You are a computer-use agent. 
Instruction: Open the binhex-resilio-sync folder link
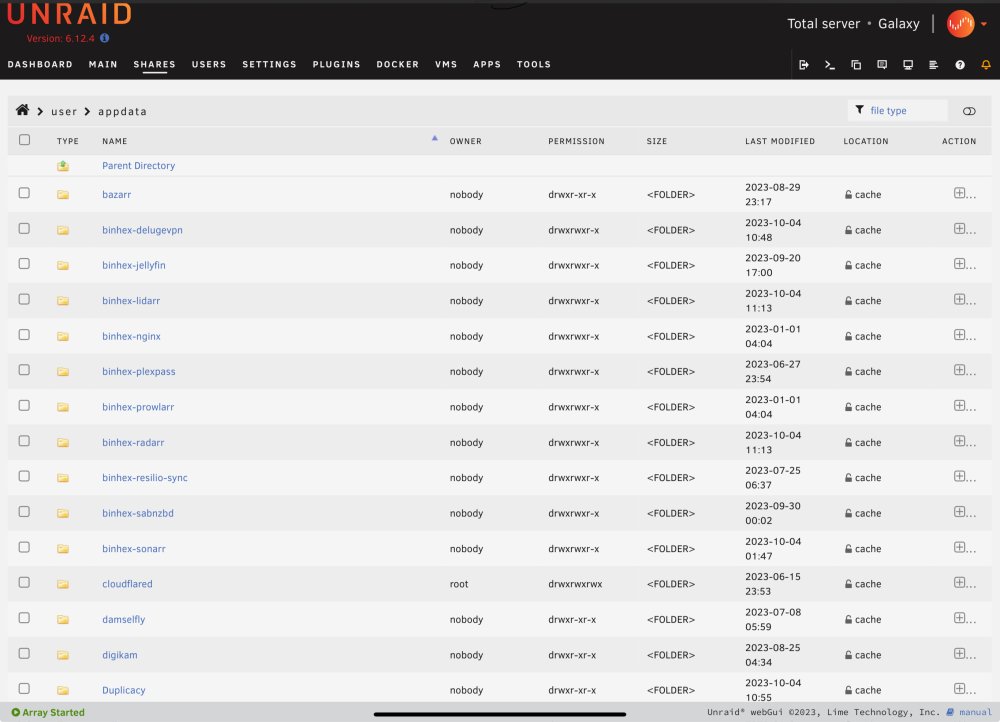tap(145, 478)
